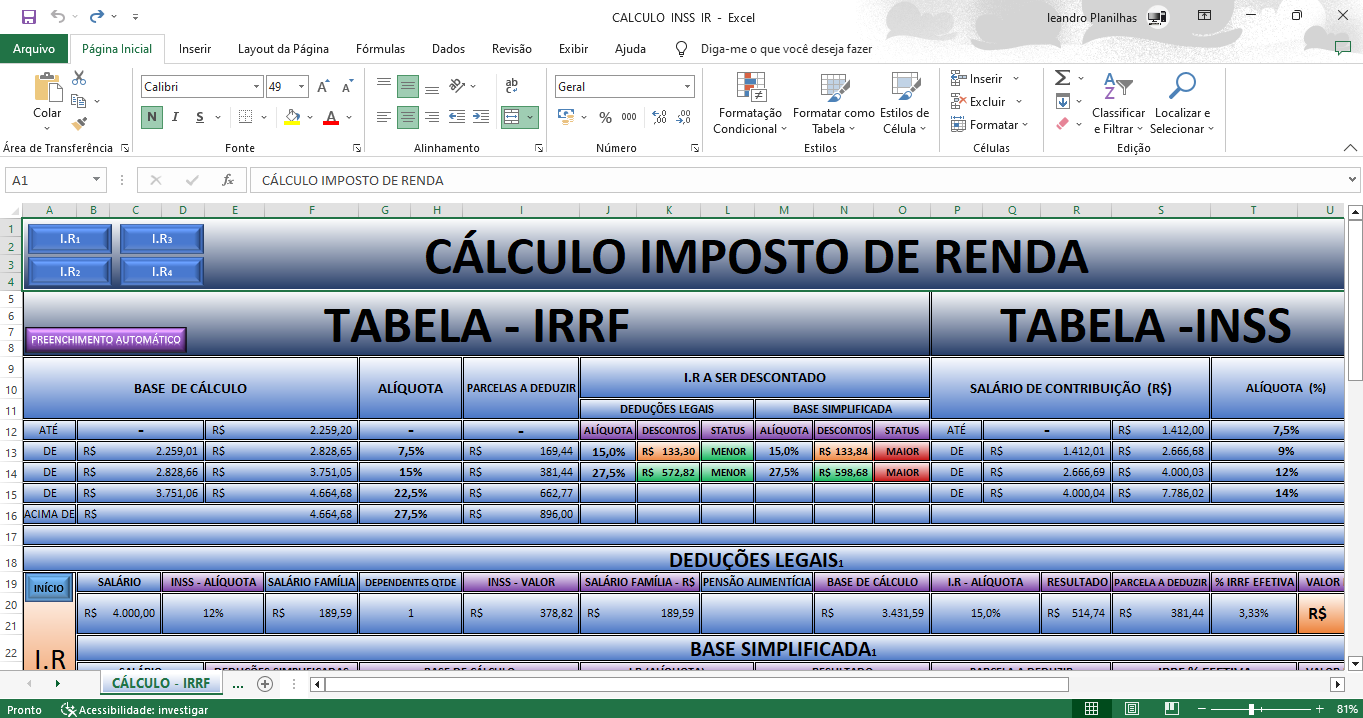
Task: Select the Format Painter brush icon
Action: pos(80,124)
